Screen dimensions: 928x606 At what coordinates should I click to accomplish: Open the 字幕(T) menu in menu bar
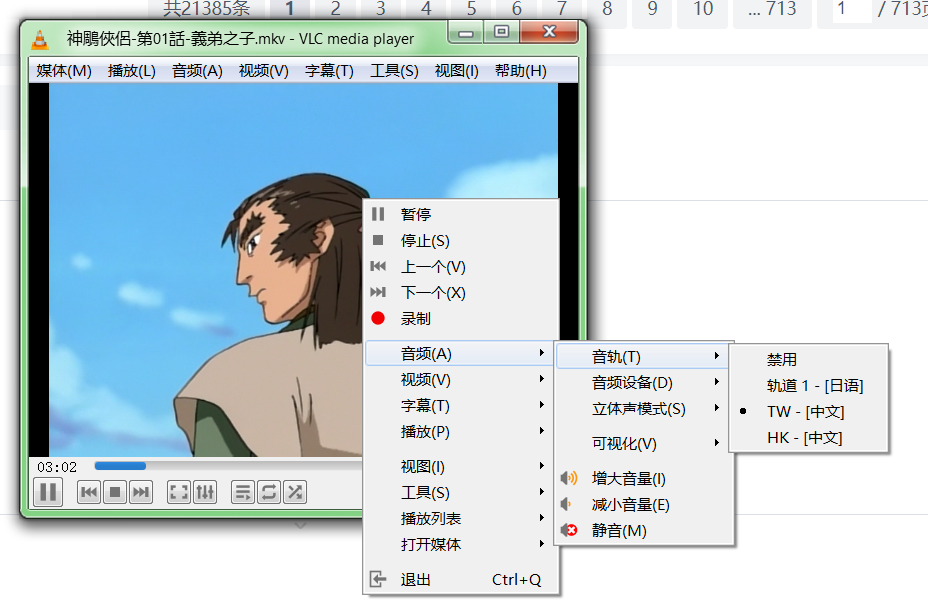tap(329, 70)
